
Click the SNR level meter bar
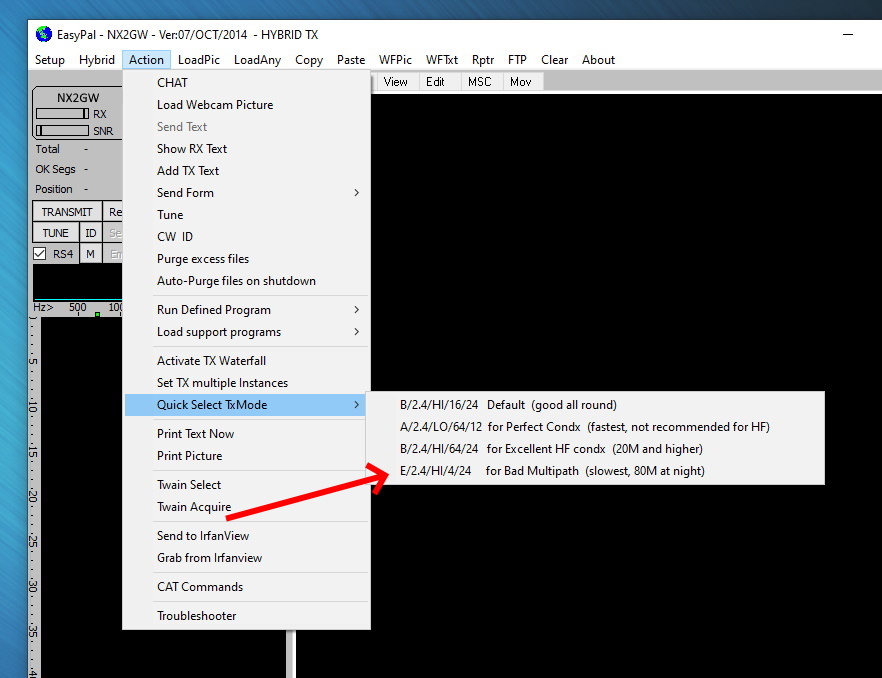click(62, 131)
